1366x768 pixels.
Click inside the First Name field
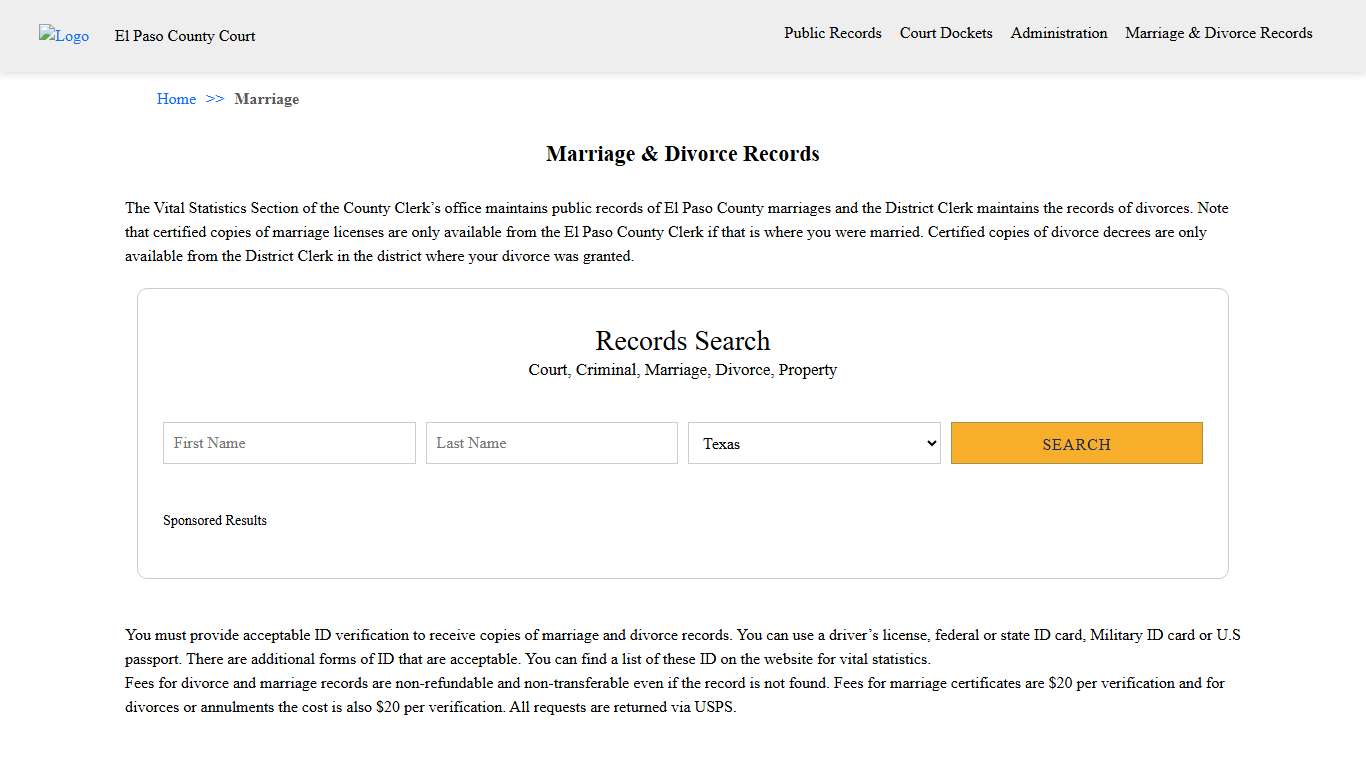click(x=288, y=443)
